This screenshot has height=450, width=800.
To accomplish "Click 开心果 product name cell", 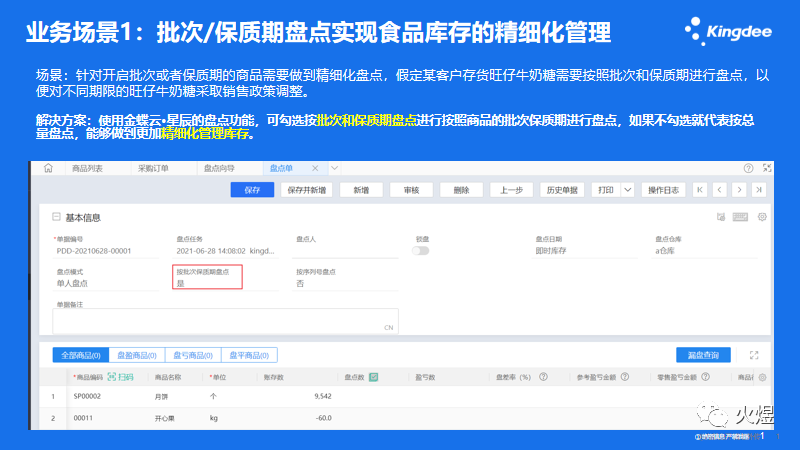I will click(164, 418).
